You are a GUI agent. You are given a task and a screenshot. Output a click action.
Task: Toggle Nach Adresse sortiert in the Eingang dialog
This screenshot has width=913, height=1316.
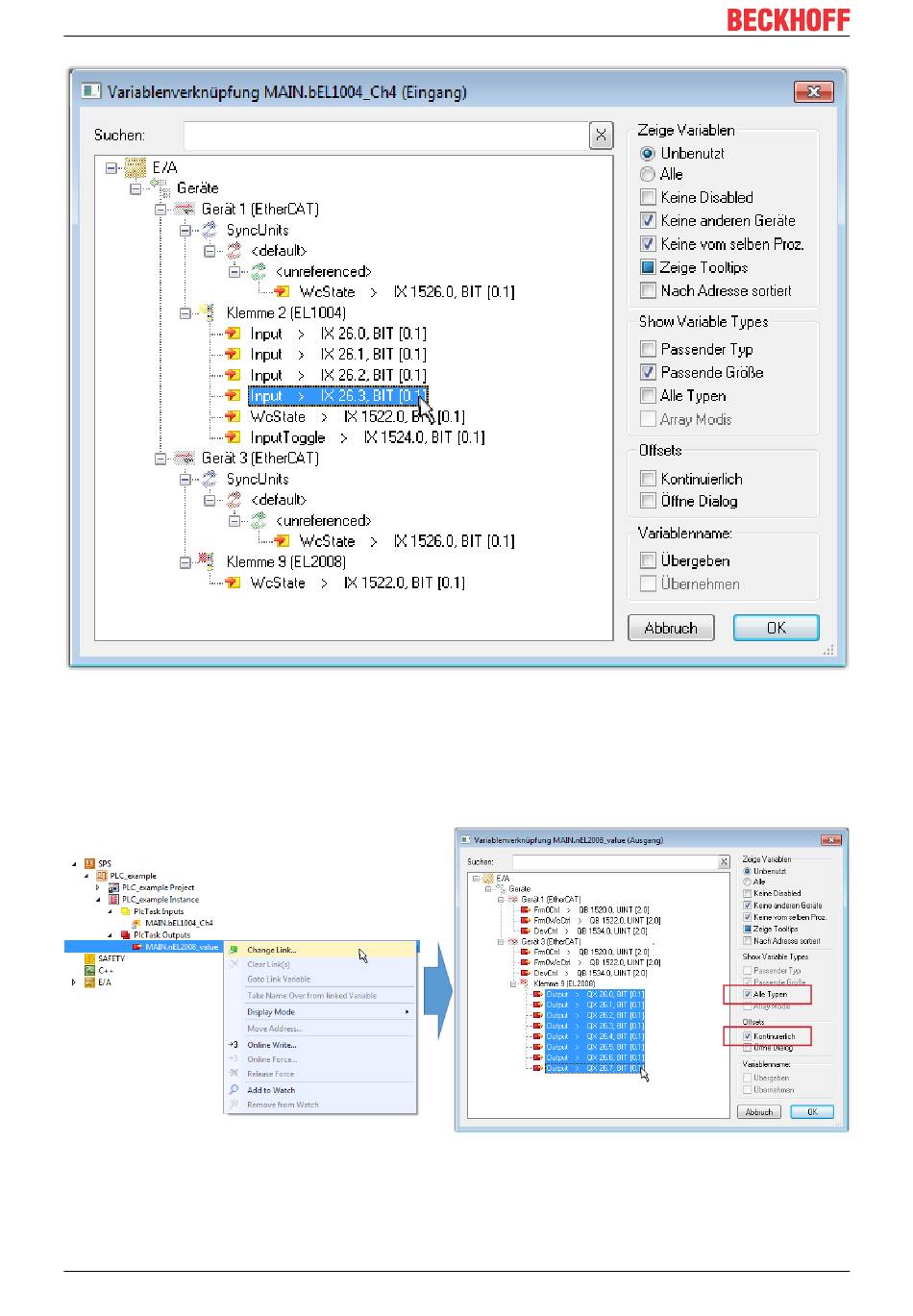point(648,290)
